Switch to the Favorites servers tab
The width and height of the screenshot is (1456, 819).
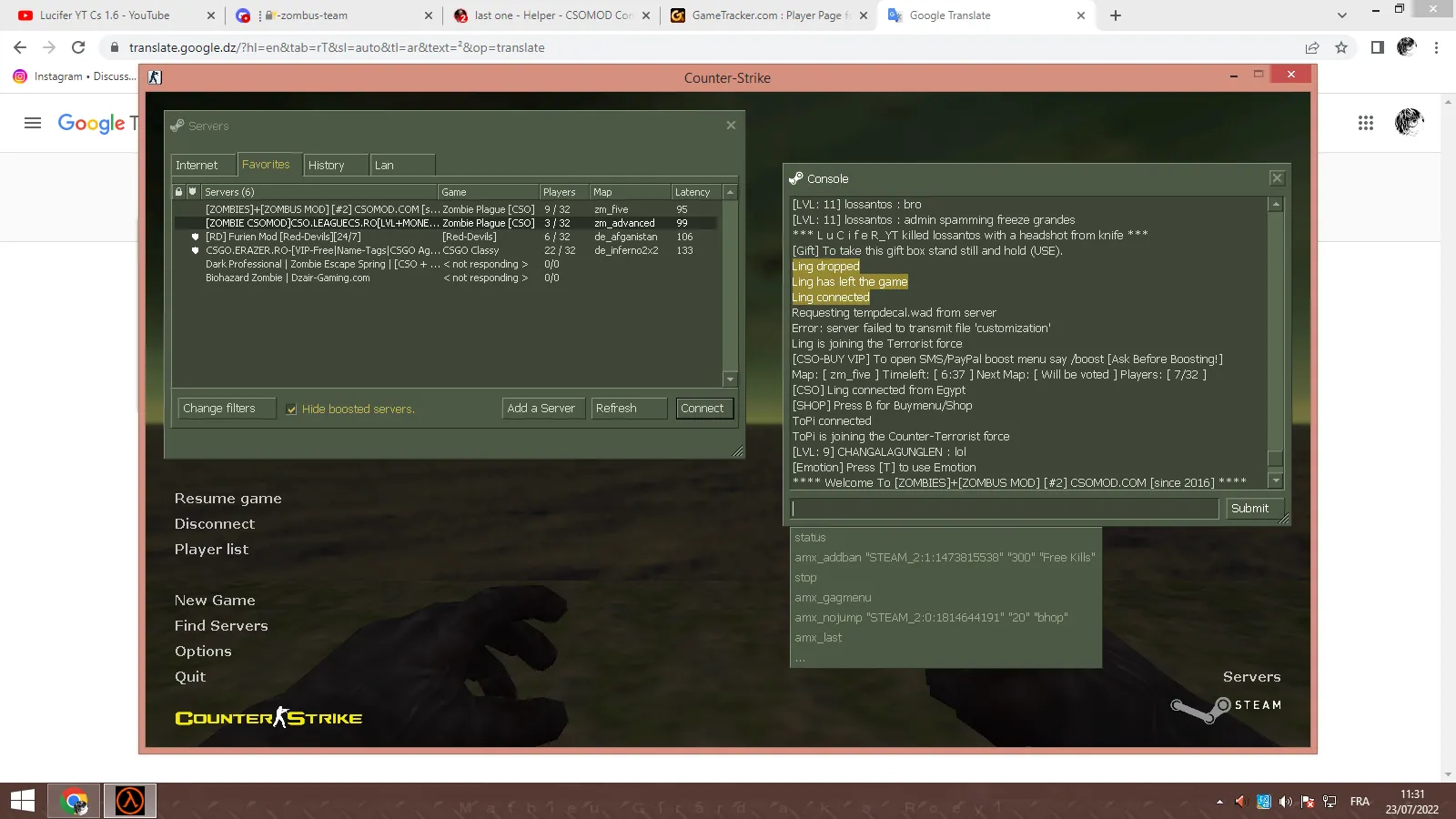pos(268,164)
